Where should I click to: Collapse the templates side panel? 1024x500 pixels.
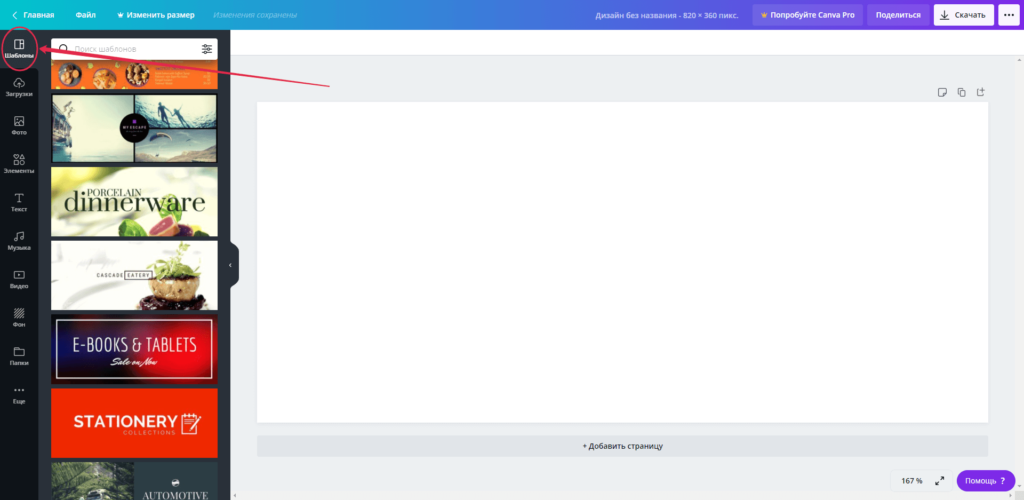[x=231, y=265]
